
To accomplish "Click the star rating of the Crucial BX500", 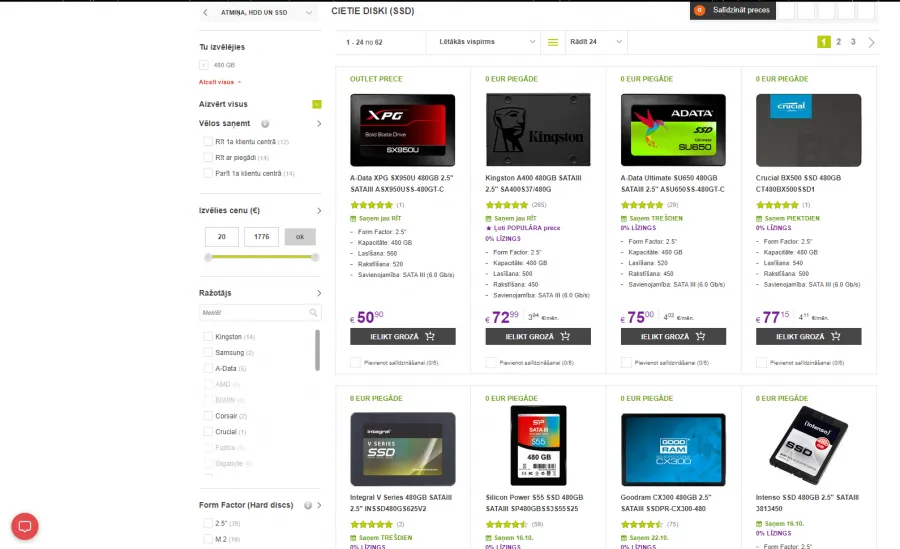I will coord(777,205).
